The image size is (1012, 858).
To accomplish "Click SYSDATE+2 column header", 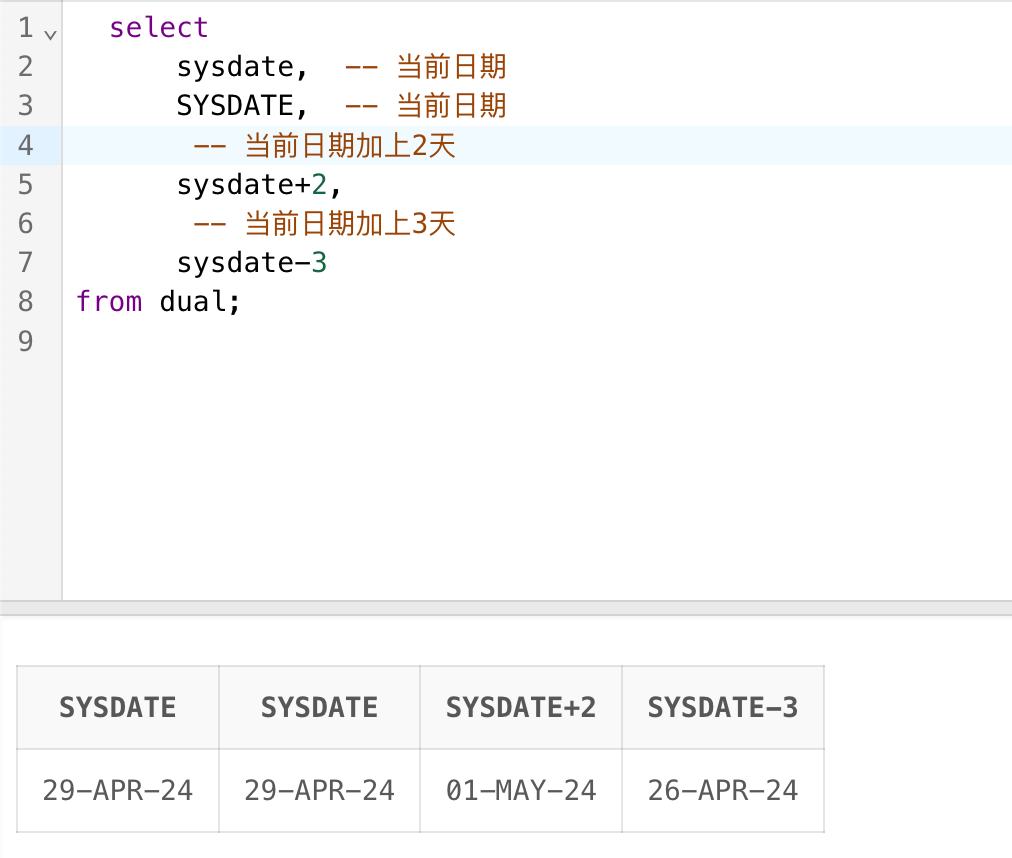I will click(x=521, y=708).
